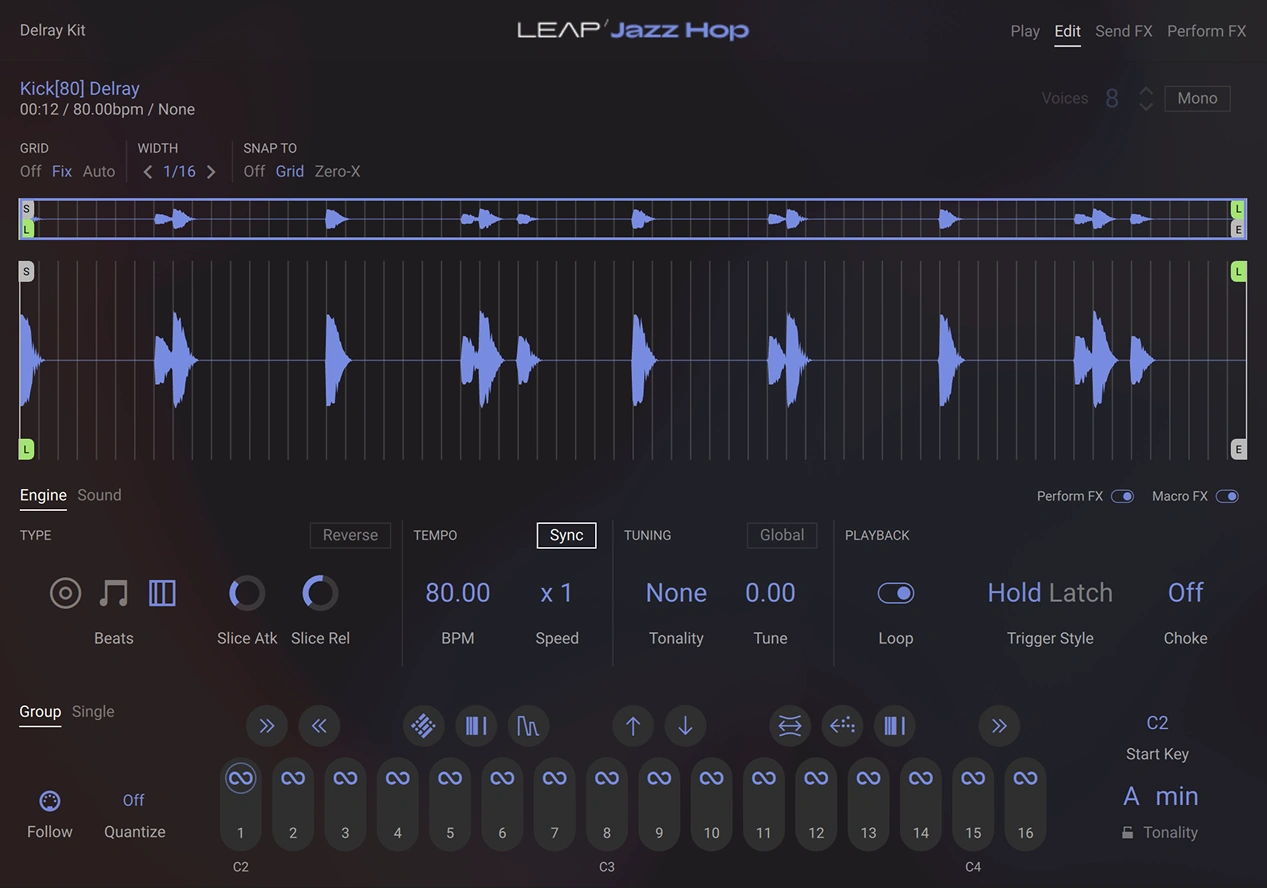Click the Voices stepper up arrow
The width and height of the screenshot is (1267, 888).
pyautogui.click(x=1145, y=91)
